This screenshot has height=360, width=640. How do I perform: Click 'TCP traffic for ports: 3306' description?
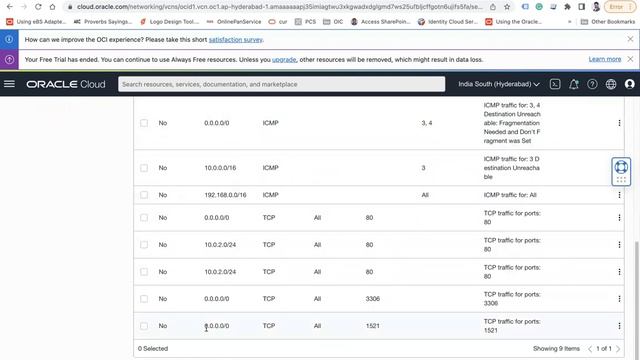(x=512, y=299)
